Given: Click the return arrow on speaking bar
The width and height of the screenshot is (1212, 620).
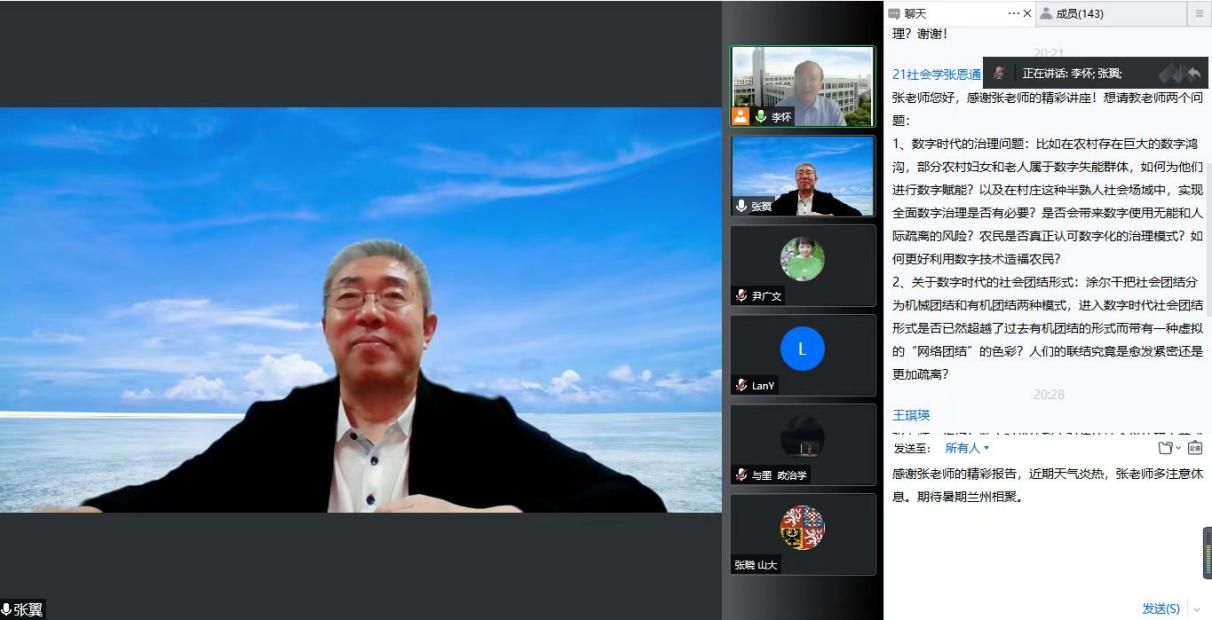Looking at the screenshot, I should click(x=1194, y=73).
